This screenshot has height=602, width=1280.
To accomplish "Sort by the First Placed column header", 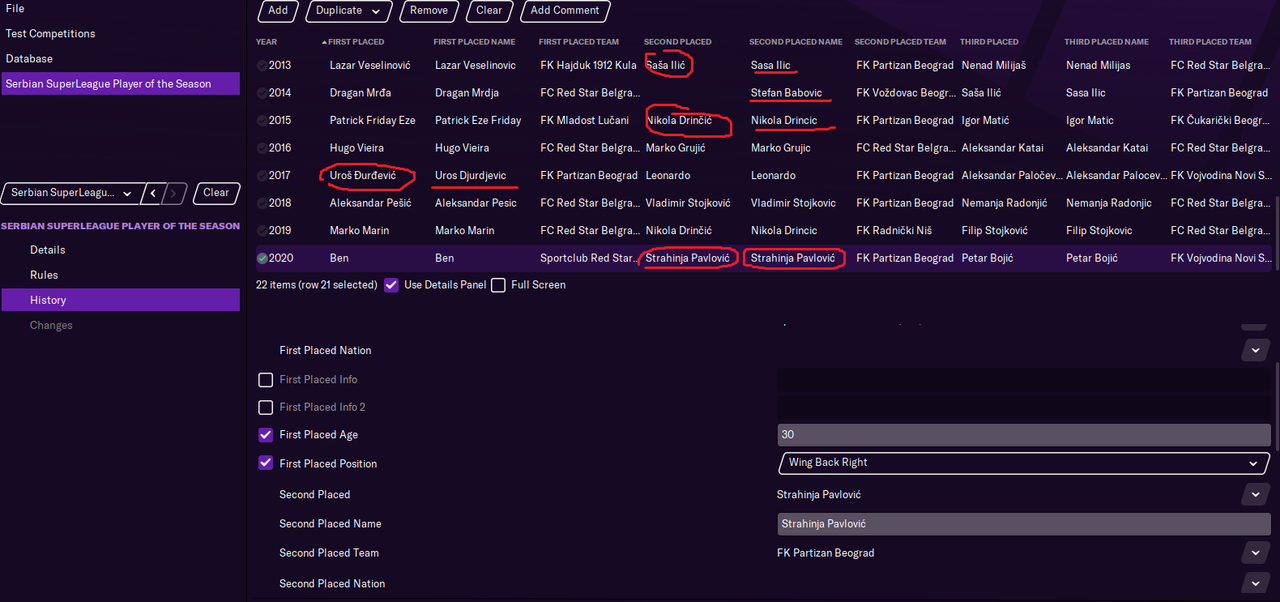I will pos(356,42).
